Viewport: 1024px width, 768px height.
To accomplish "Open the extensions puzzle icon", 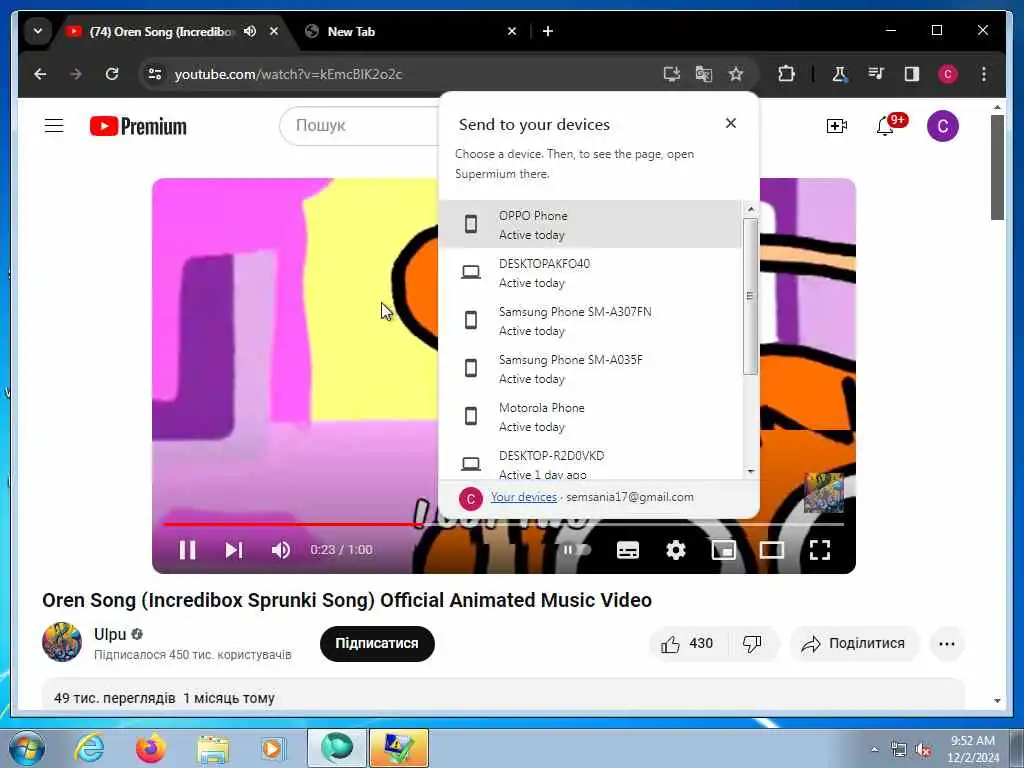I will 786,74.
